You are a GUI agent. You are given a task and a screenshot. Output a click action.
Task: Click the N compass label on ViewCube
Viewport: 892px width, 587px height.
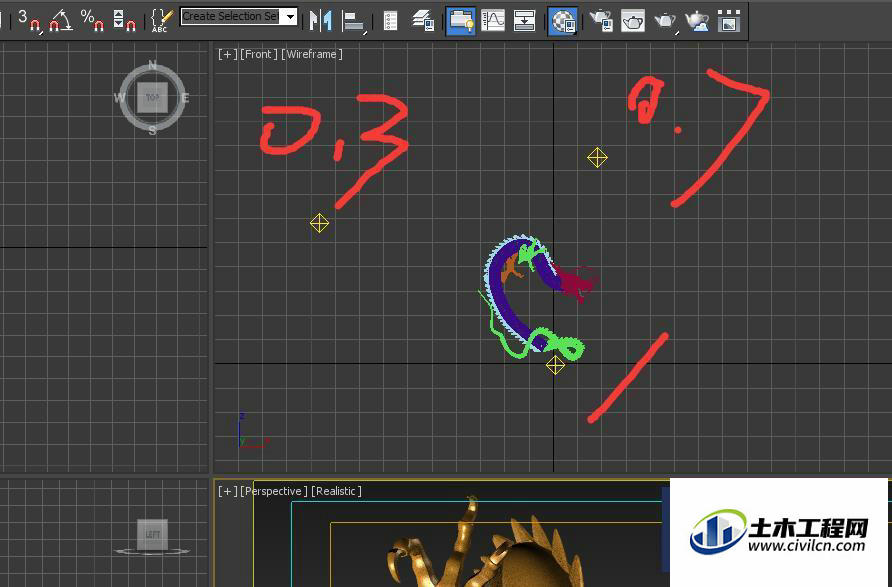coord(152,65)
